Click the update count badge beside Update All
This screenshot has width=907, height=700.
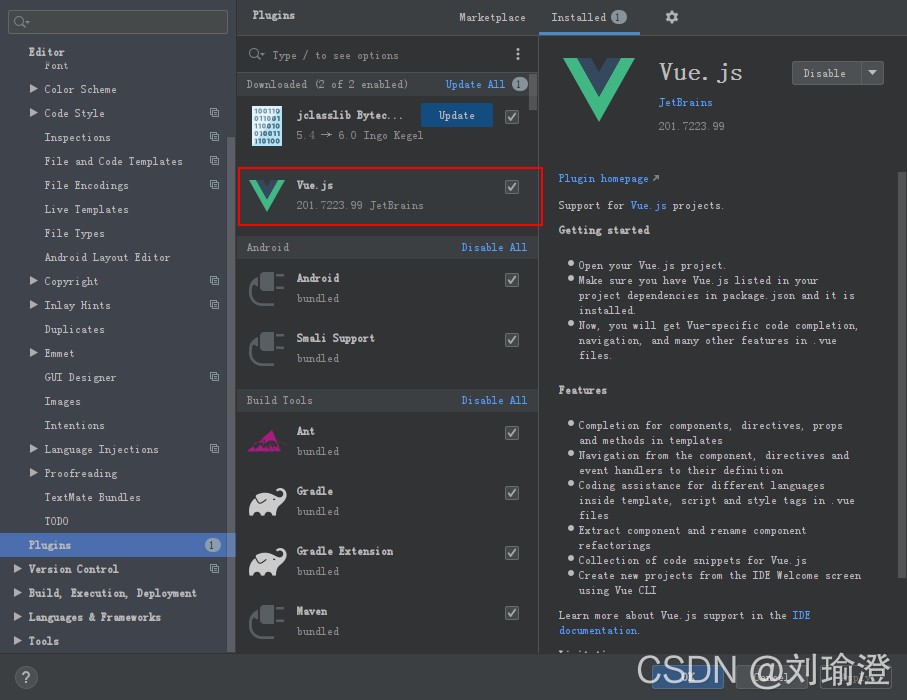click(519, 84)
